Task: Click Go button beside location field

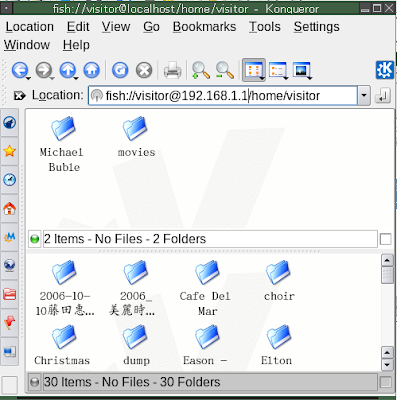Action: (382, 96)
